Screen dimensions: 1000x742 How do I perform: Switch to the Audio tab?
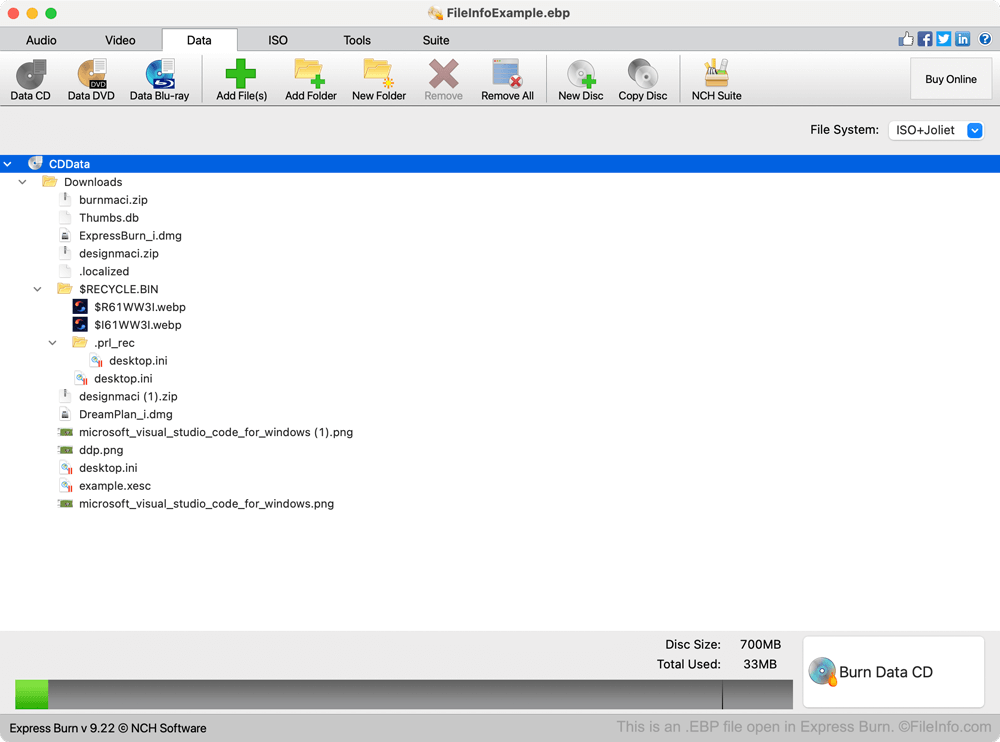click(x=41, y=40)
